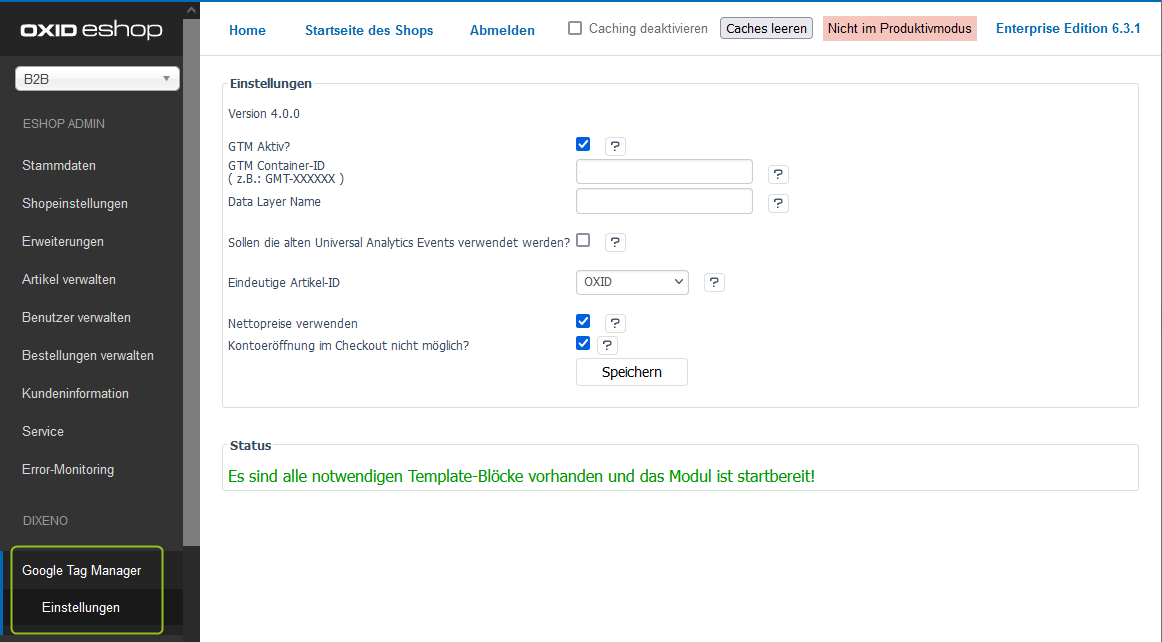The image size is (1162, 642).
Task: Open the Eindeutige Artikel-ID dropdown
Action: (632, 282)
